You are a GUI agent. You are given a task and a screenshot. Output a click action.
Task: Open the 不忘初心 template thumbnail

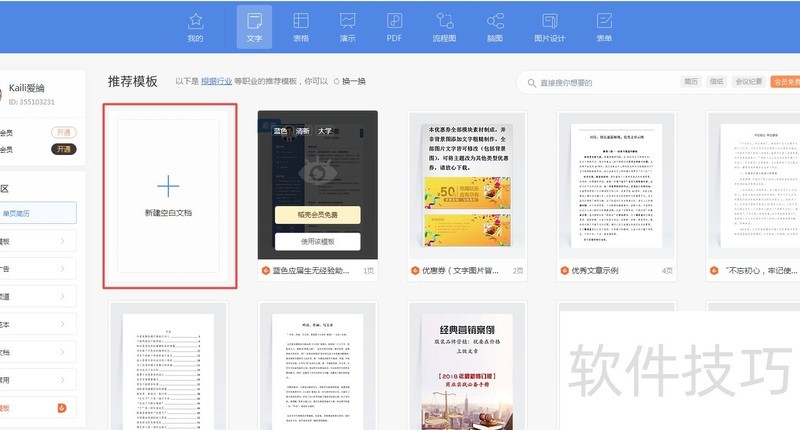click(755, 185)
